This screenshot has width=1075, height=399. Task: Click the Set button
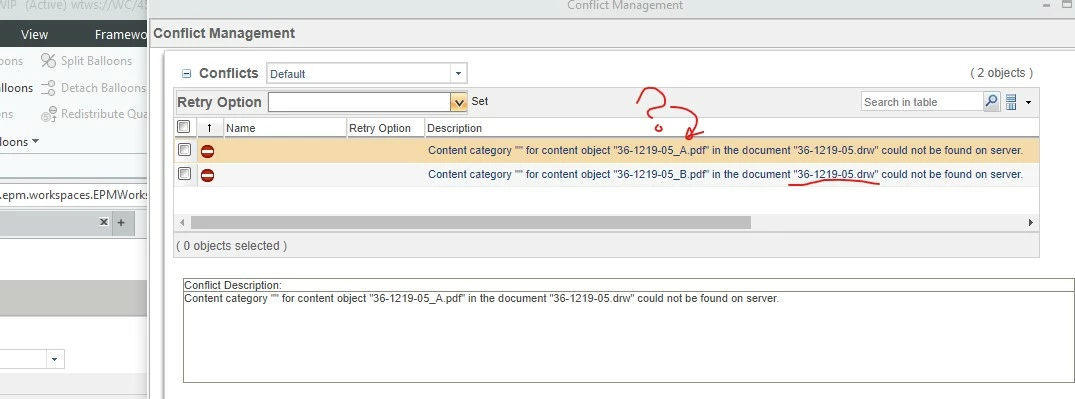pos(480,101)
